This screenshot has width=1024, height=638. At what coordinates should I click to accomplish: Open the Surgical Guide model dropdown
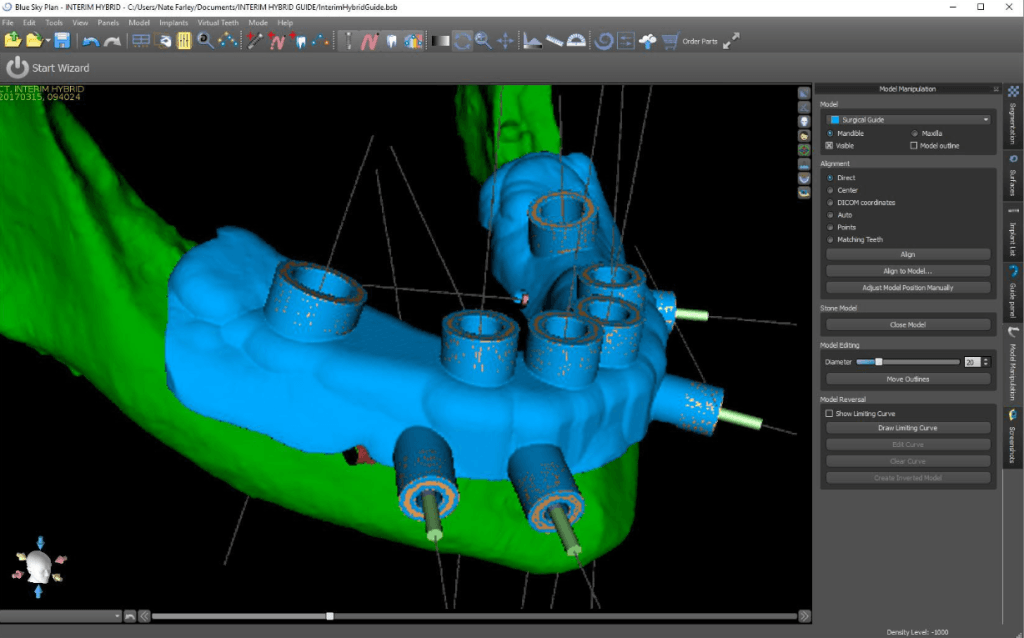pyautogui.click(x=908, y=120)
